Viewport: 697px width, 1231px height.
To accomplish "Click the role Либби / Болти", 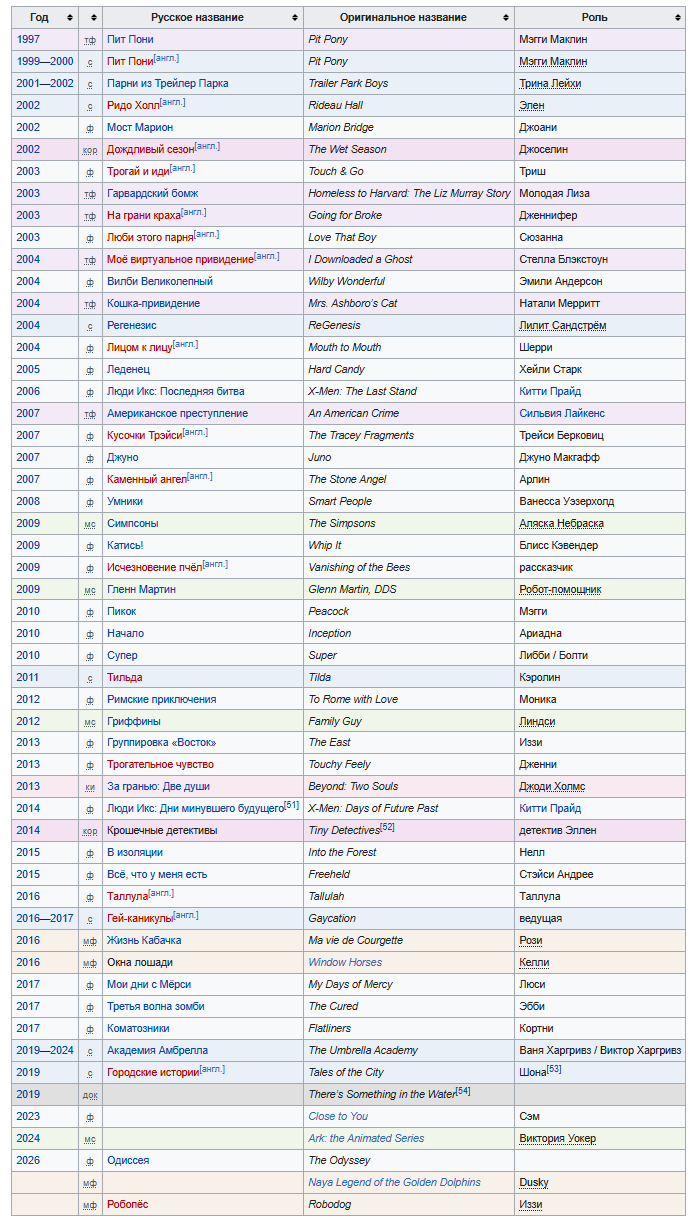I will click(554, 656).
